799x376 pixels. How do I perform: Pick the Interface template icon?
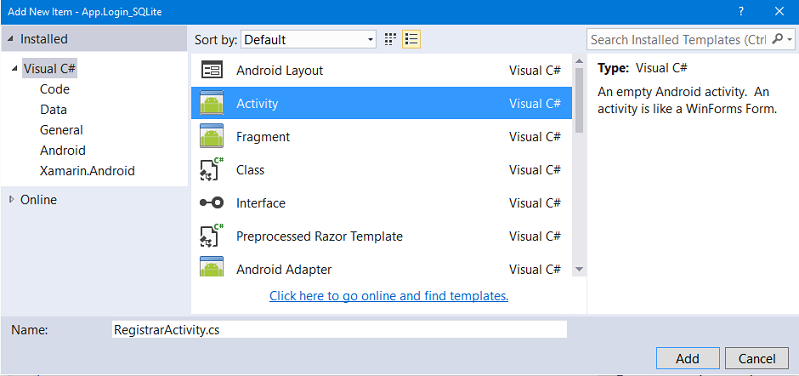click(x=211, y=203)
